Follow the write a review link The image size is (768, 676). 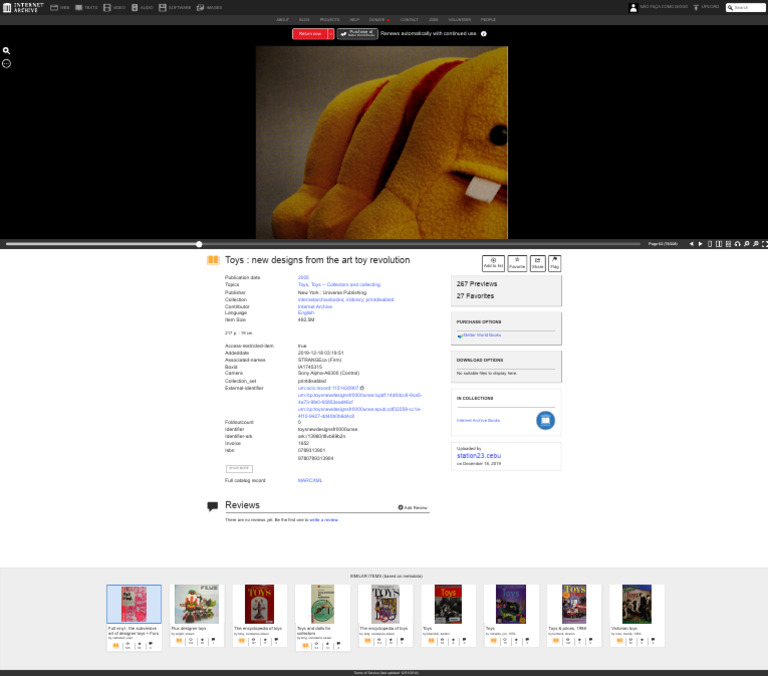[324, 520]
